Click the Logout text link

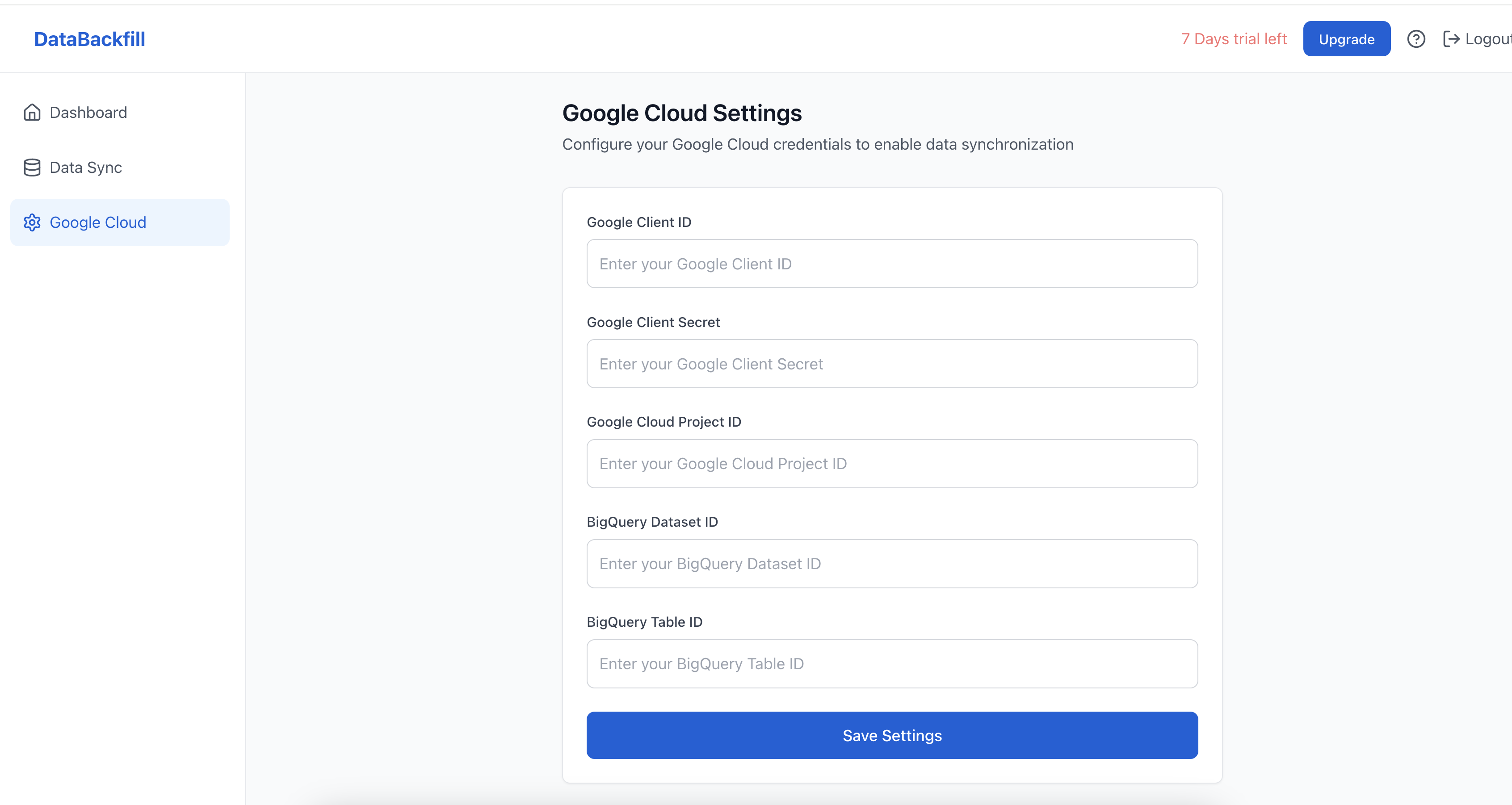click(1488, 39)
